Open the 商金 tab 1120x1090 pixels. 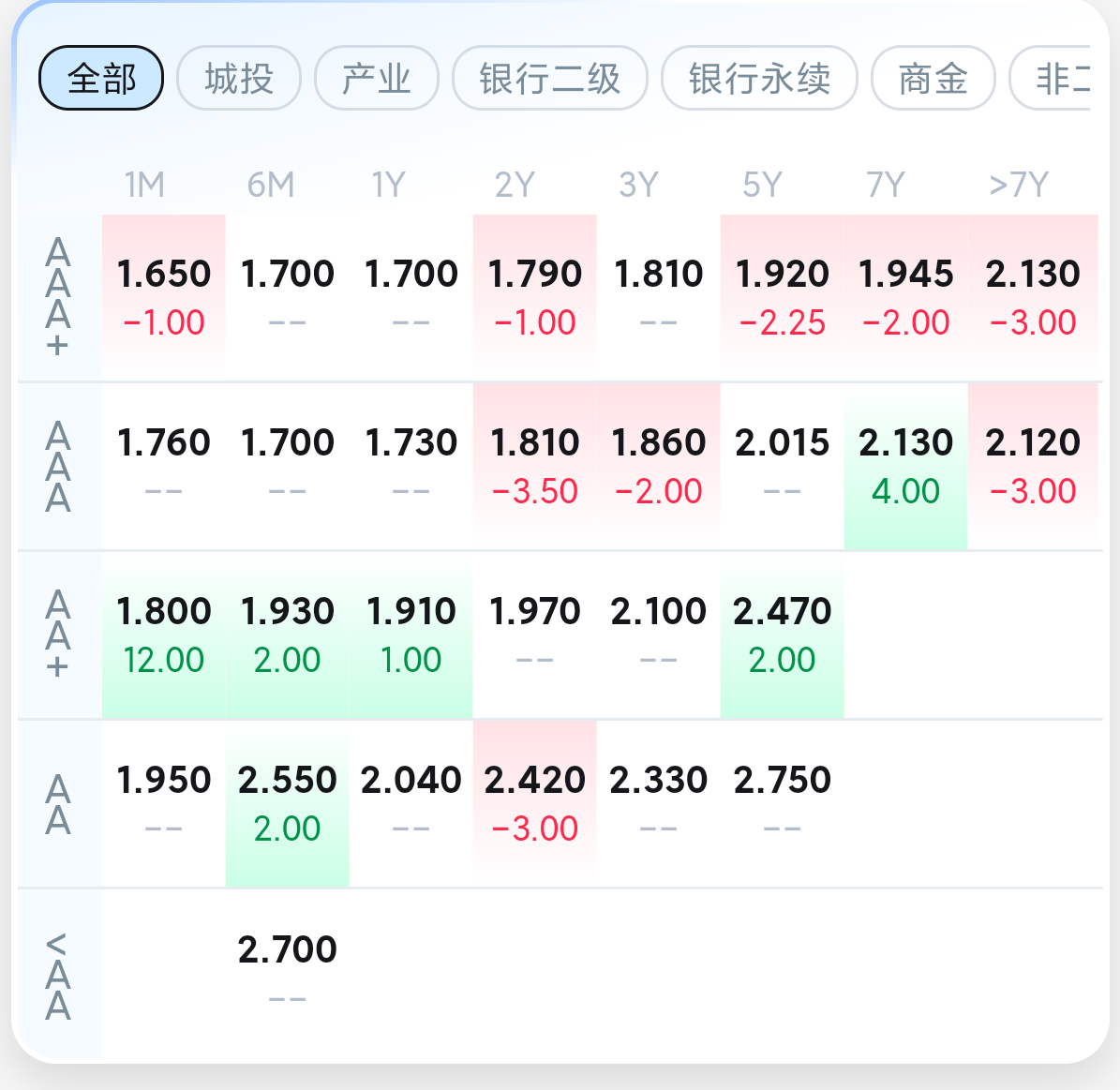point(933,78)
